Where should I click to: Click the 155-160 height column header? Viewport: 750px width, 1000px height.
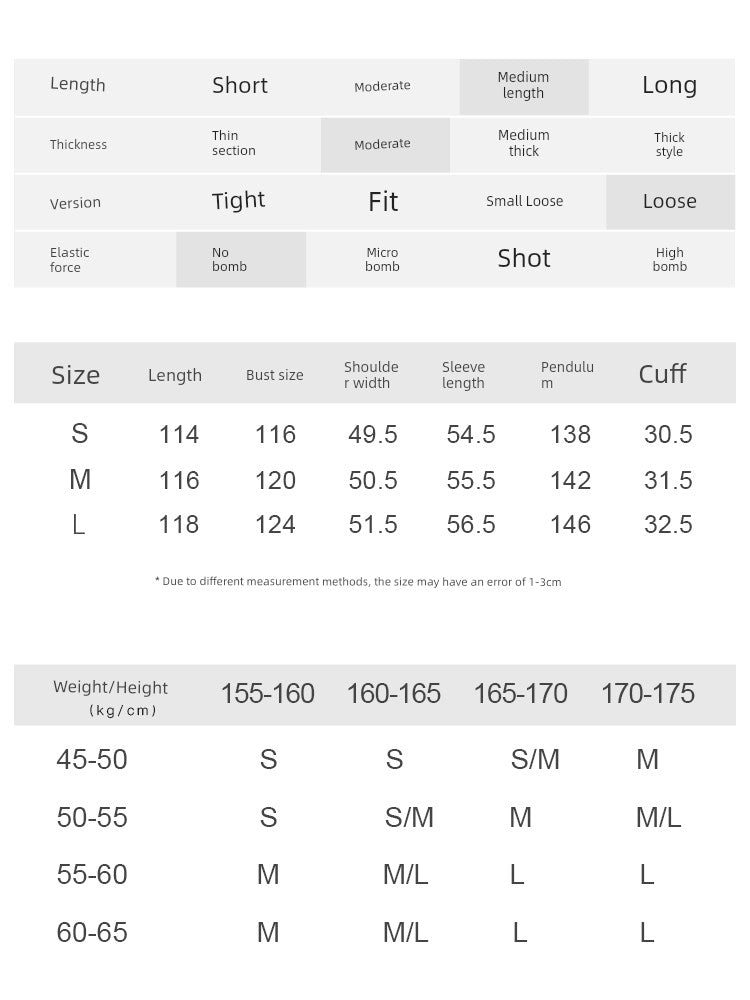tap(268, 694)
